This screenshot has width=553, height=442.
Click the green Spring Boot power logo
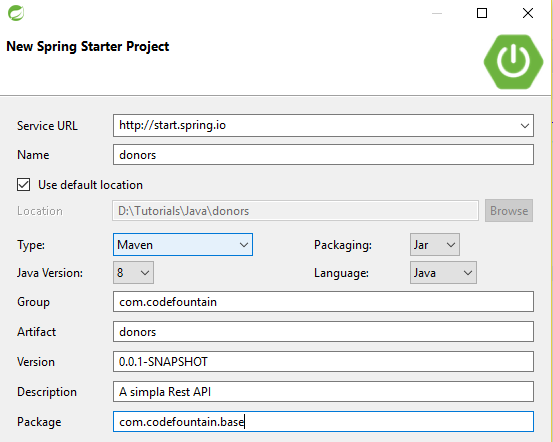click(x=513, y=62)
